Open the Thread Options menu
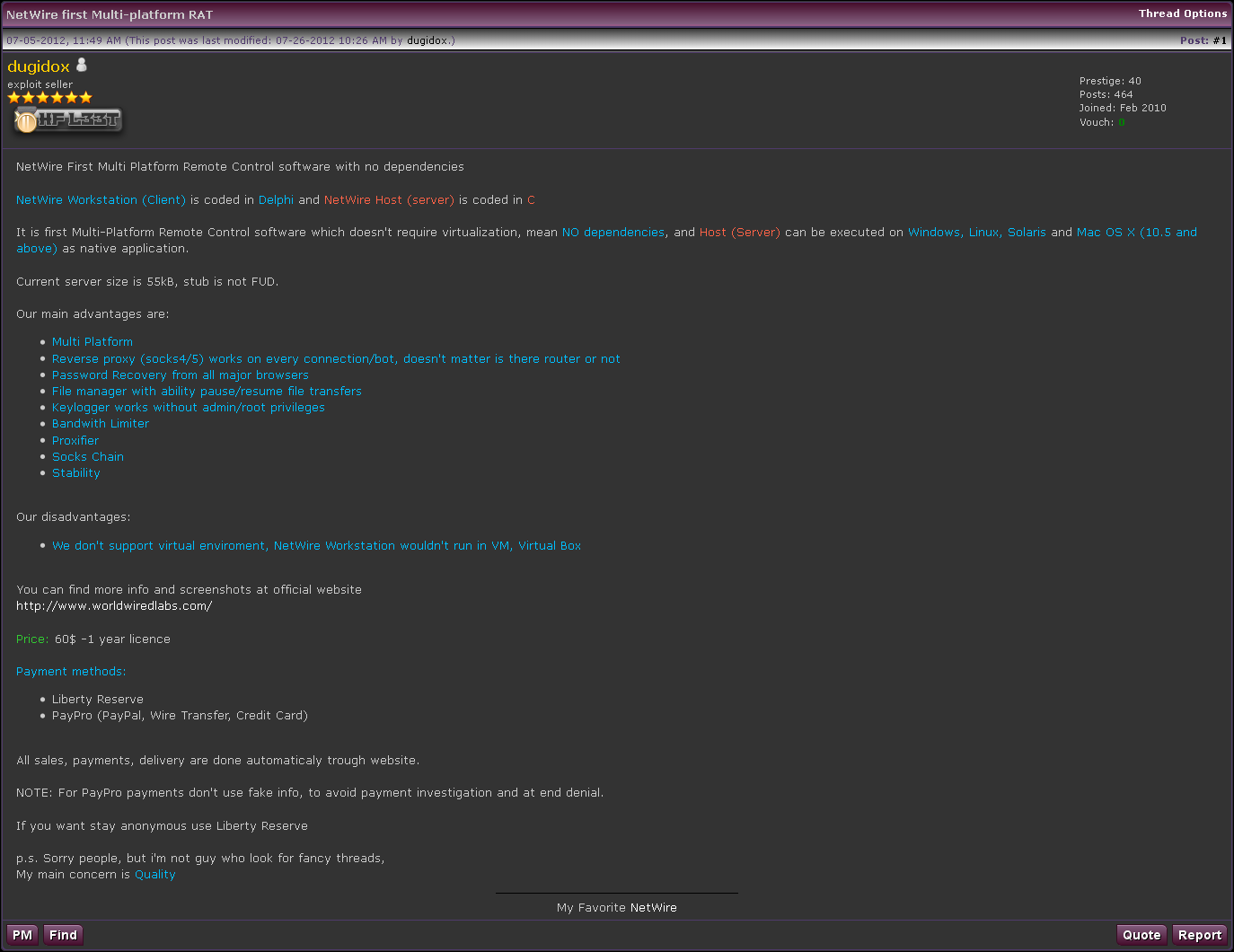Screen dimensions: 1234x952 click(x=1183, y=13)
